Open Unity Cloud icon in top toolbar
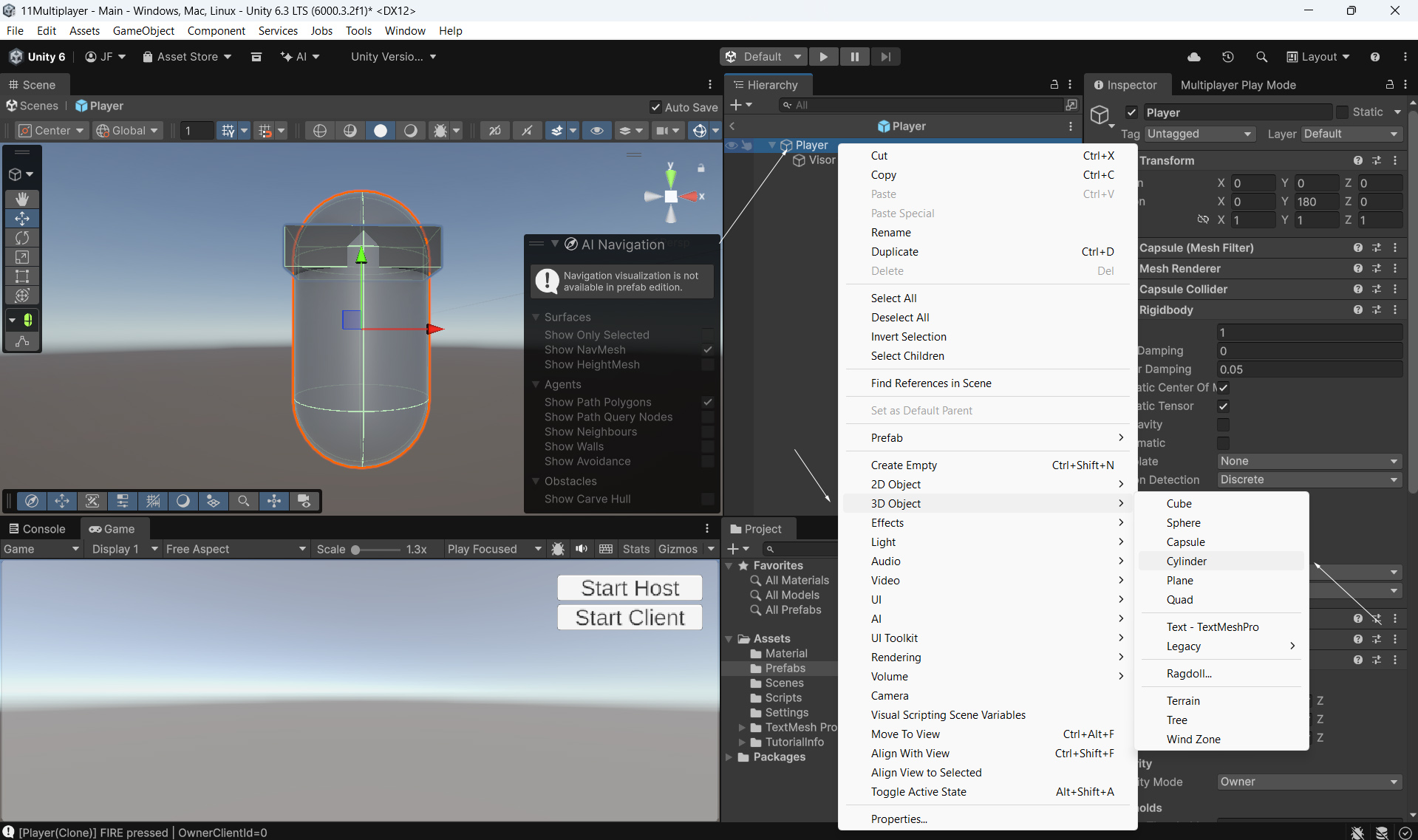 click(x=1193, y=57)
